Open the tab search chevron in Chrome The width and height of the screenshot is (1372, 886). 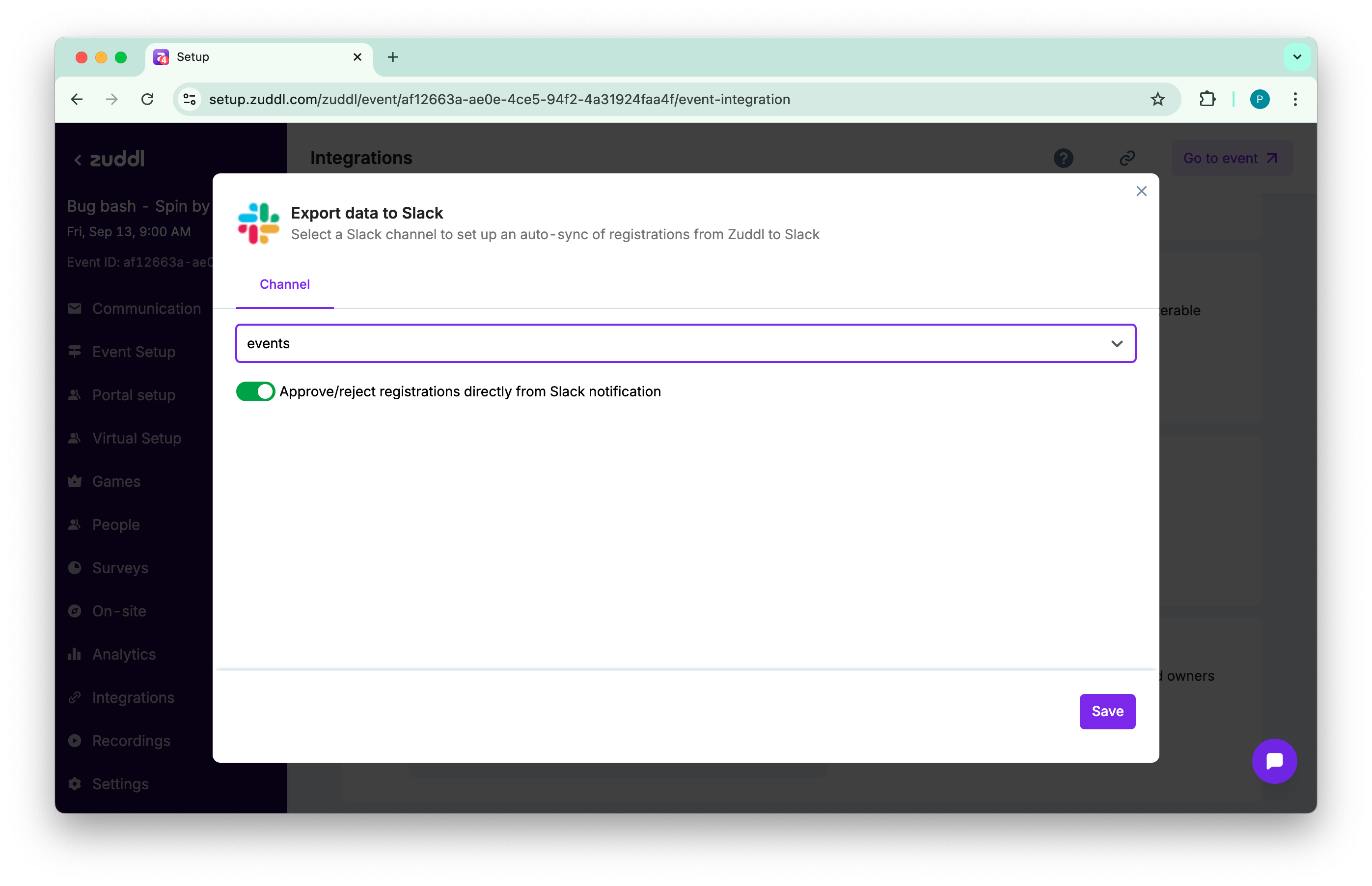pyautogui.click(x=1297, y=57)
